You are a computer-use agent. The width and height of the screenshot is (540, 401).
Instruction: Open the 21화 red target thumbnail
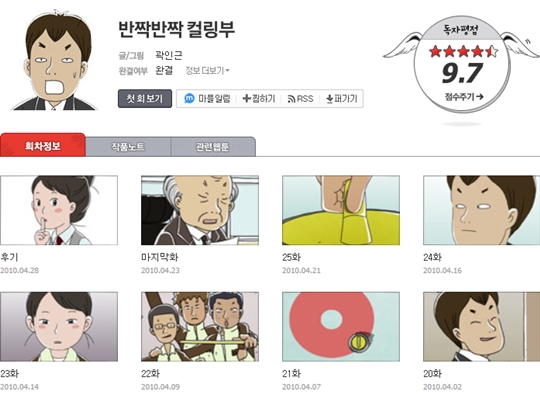pyautogui.click(x=341, y=327)
